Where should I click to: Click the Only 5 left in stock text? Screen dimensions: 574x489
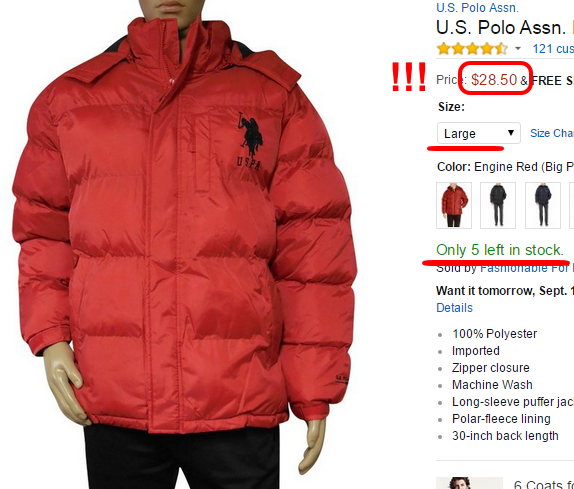(500, 250)
